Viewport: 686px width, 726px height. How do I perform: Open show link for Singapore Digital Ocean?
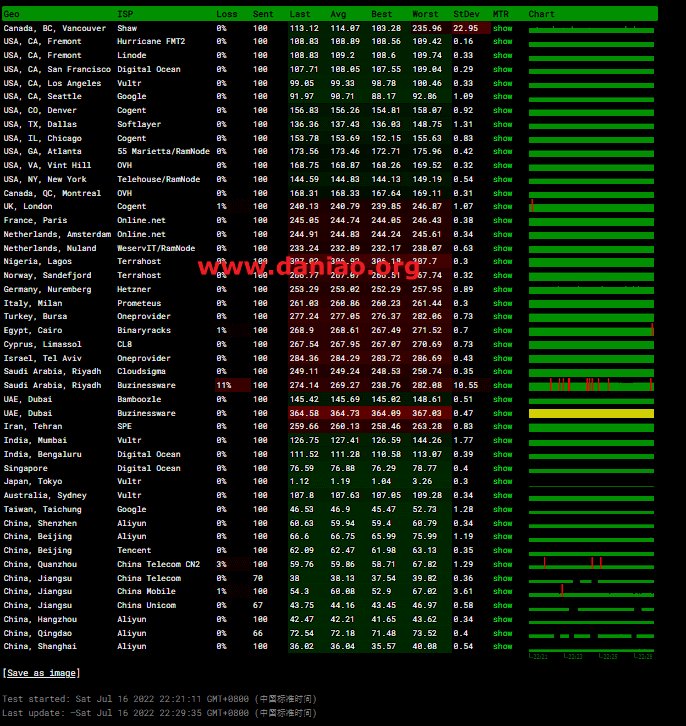point(502,468)
